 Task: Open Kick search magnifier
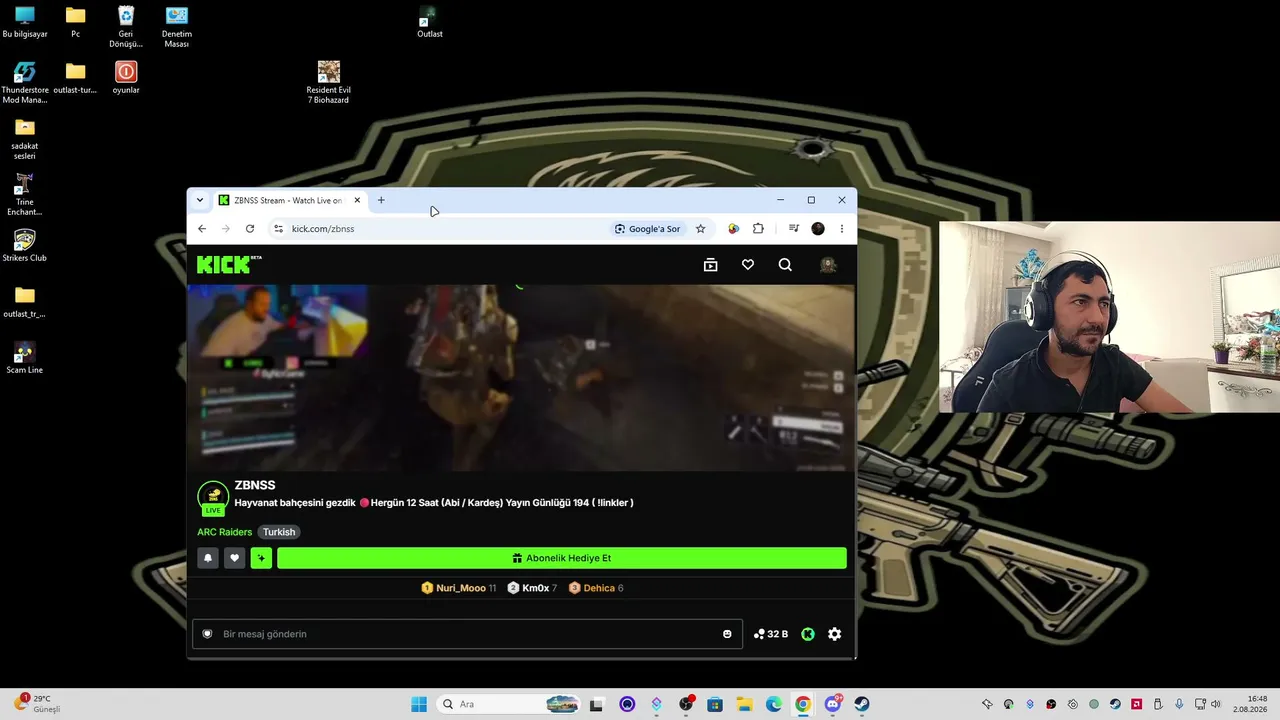click(785, 265)
